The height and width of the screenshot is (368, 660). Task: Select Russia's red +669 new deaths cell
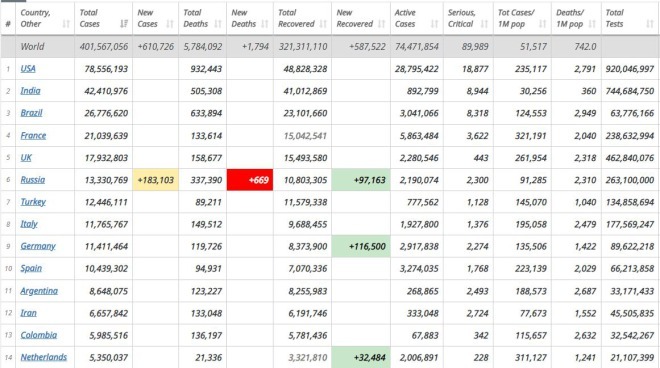250,180
